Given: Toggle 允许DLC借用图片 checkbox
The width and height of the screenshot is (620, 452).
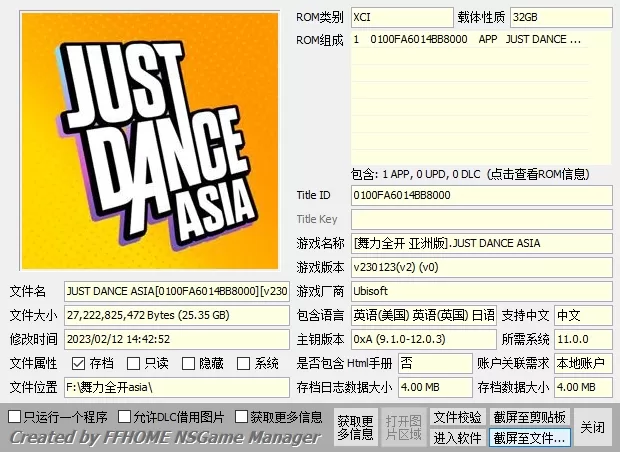Looking at the screenshot, I should tap(125, 416).
